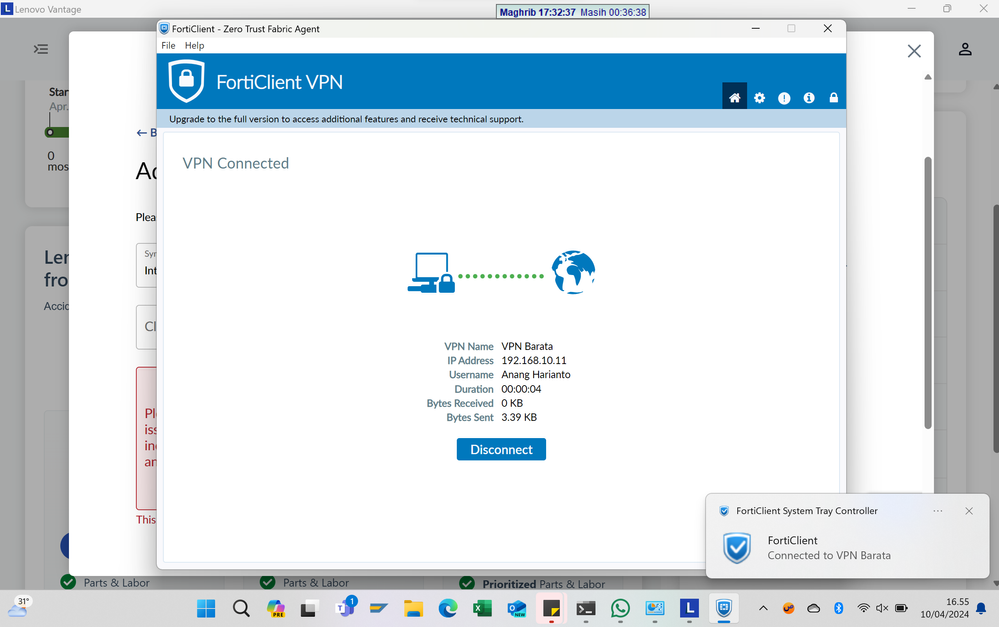Viewport: 999px width, 627px height.
Task: Launch Microsoft Edge from the taskbar
Action: pyautogui.click(x=448, y=609)
